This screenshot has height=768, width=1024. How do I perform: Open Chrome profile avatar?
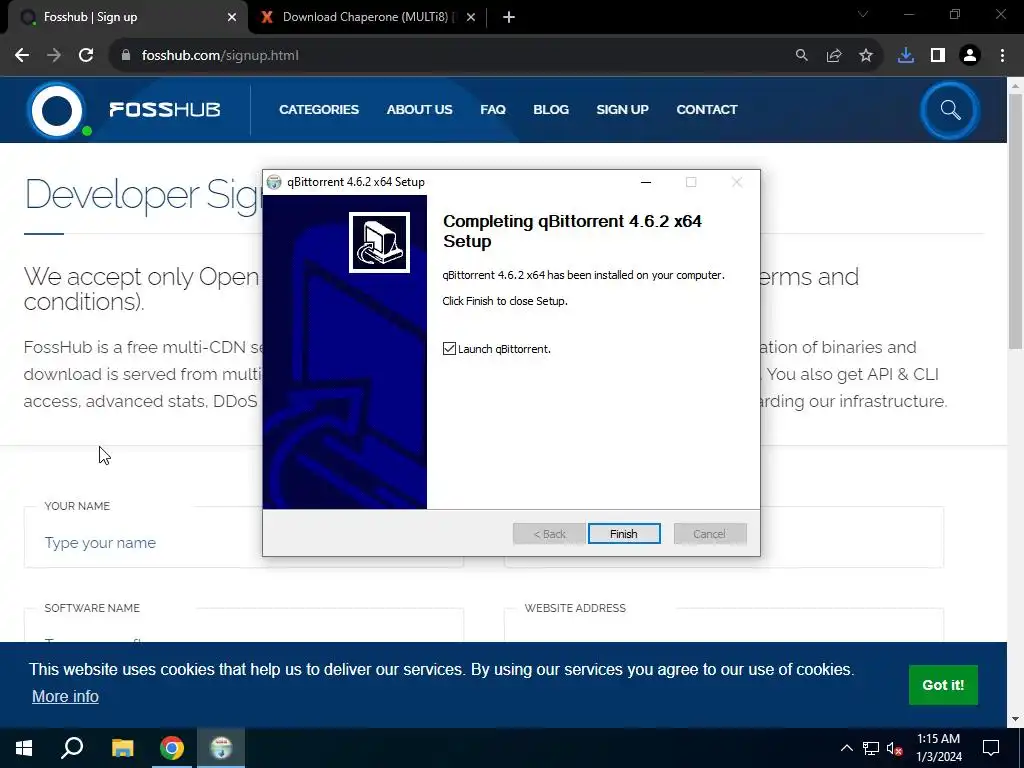click(970, 56)
